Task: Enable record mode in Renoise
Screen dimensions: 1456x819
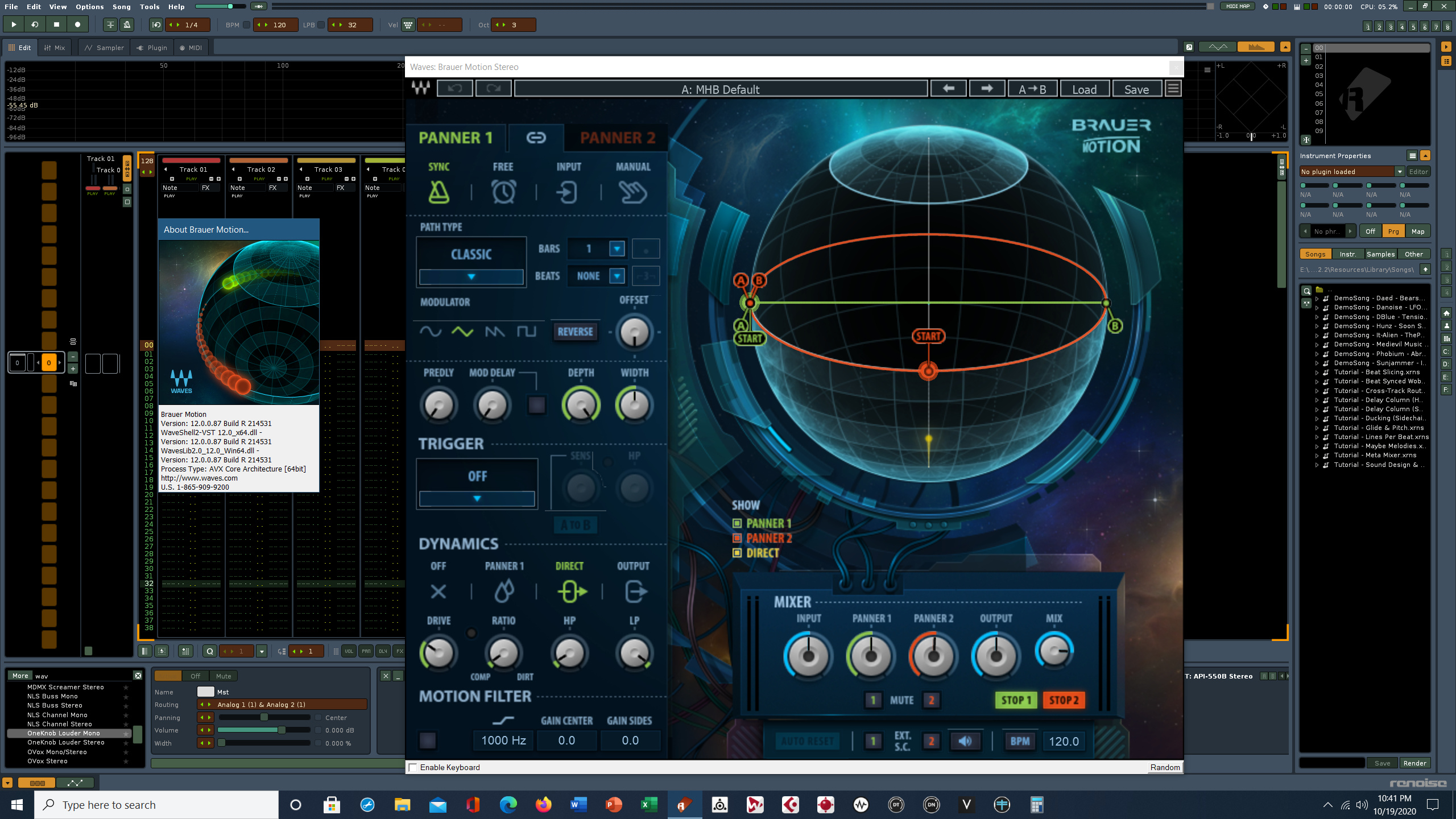Action: point(77,24)
